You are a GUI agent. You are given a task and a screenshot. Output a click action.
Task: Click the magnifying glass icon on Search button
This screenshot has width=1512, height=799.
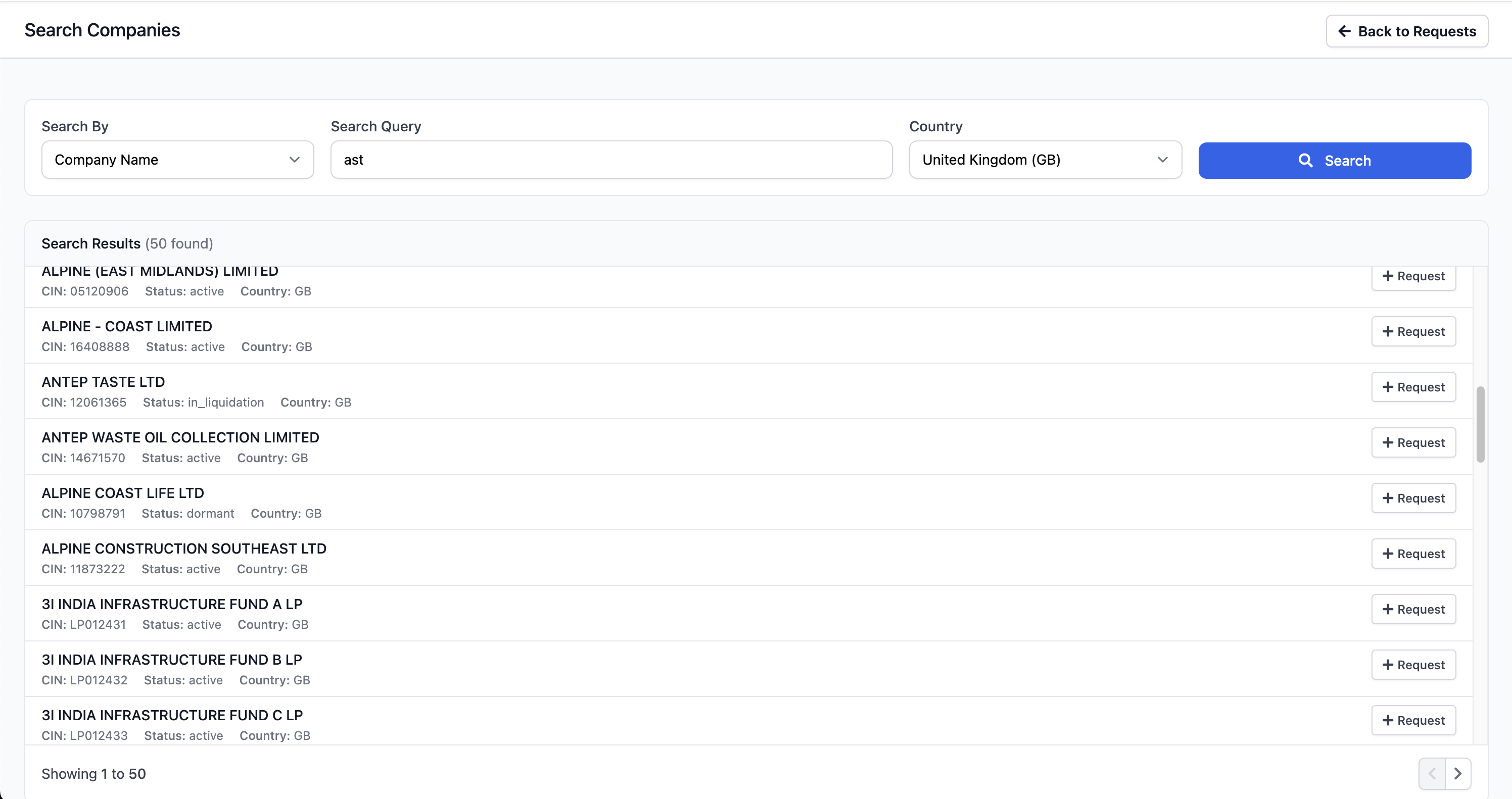[1305, 160]
